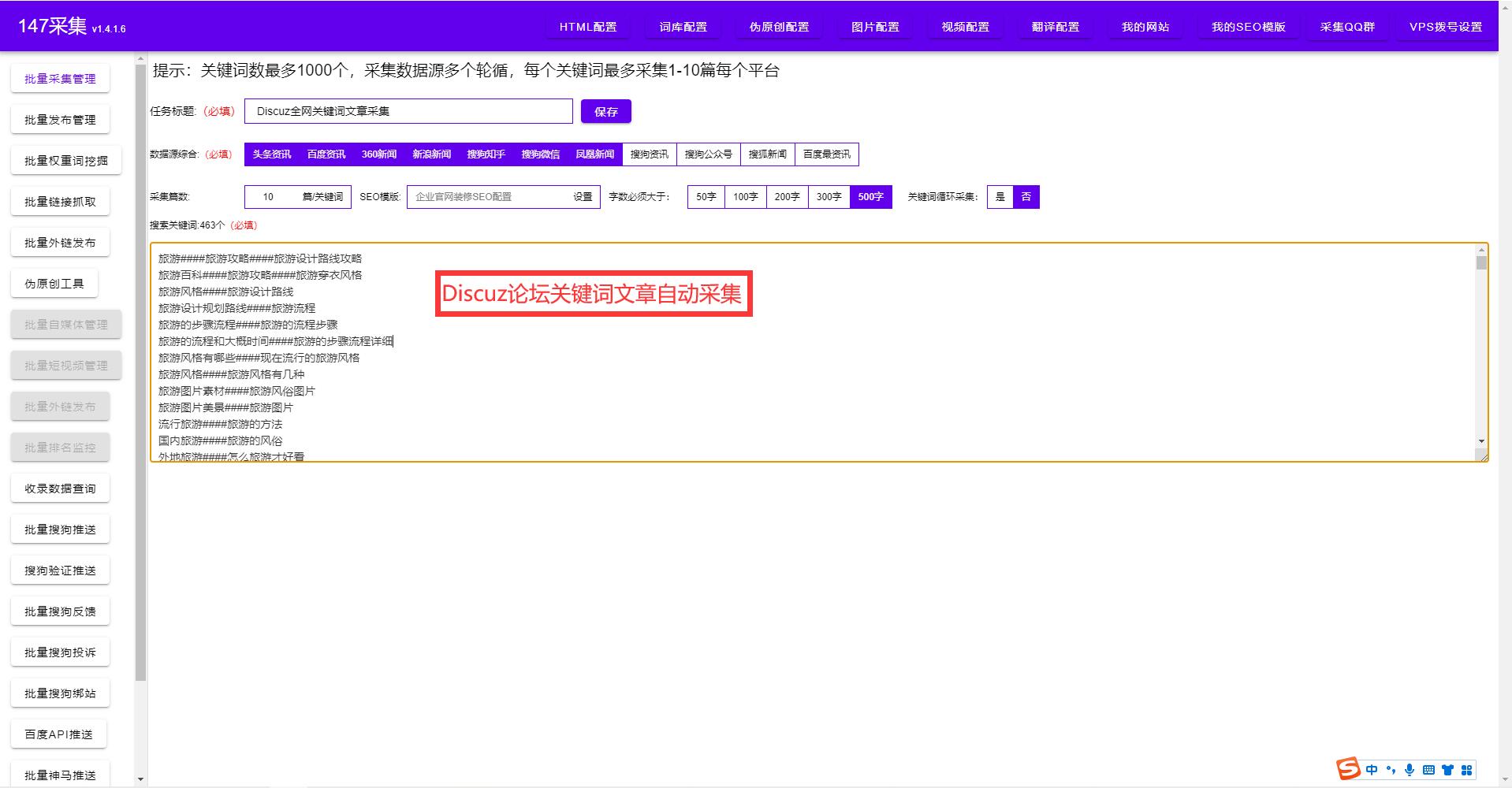
Task: Open 视频配置 in the top menu
Action: [x=966, y=27]
